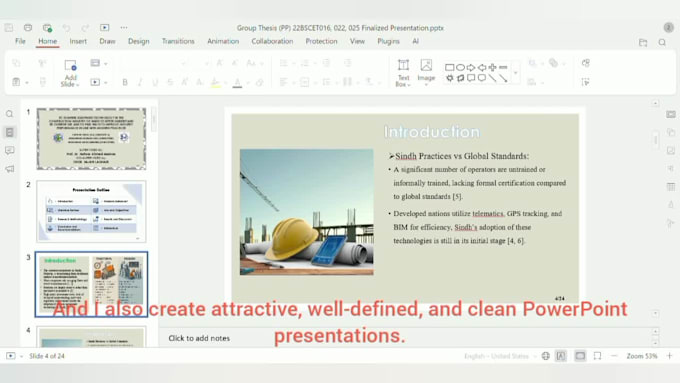Open the start slideshow dropdown on the ribbon
The width and height of the screenshot is (680, 383).
point(106,82)
